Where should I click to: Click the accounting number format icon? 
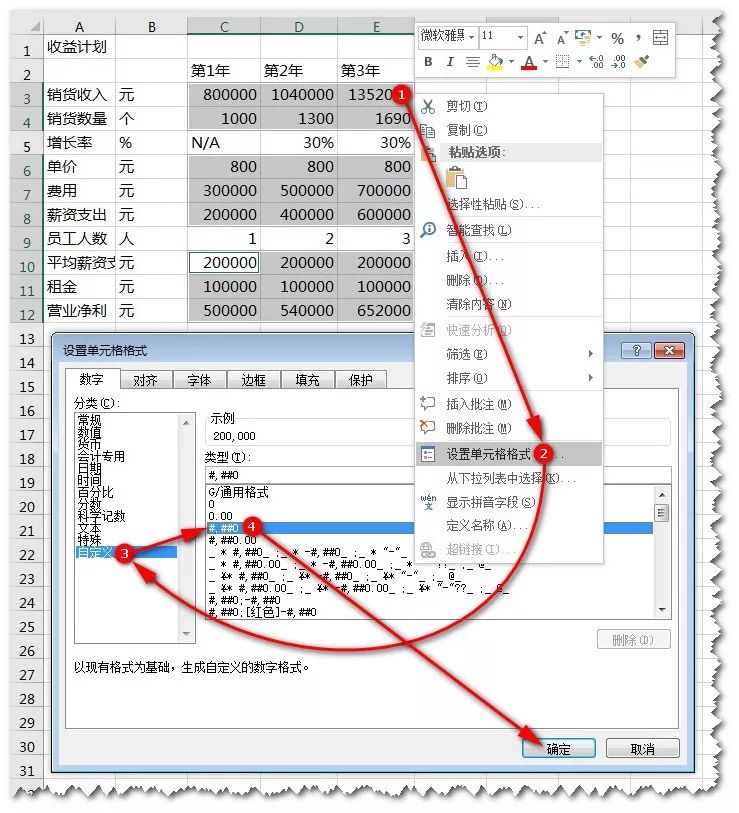(x=583, y=37)
